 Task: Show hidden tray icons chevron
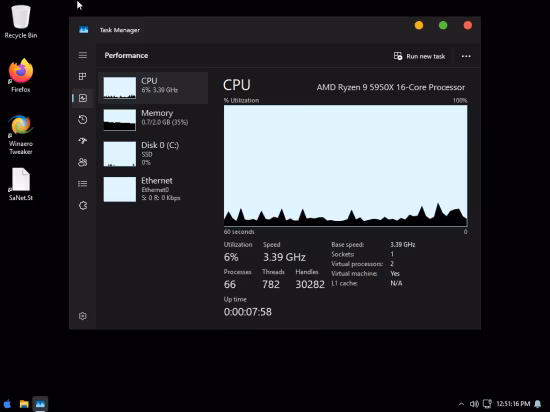point(461,404)
